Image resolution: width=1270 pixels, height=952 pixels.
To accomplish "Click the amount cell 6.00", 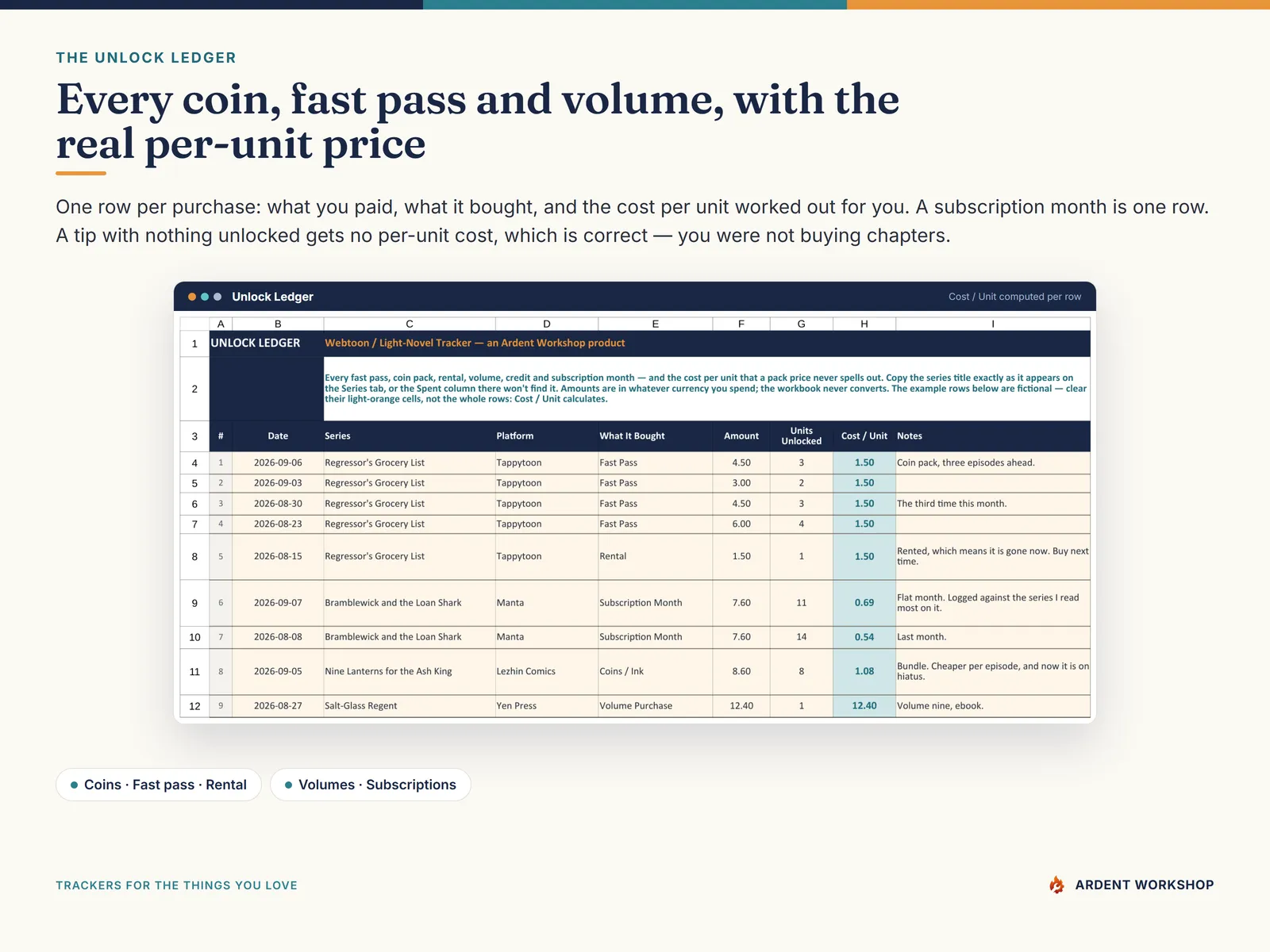I will coord(741,524).
